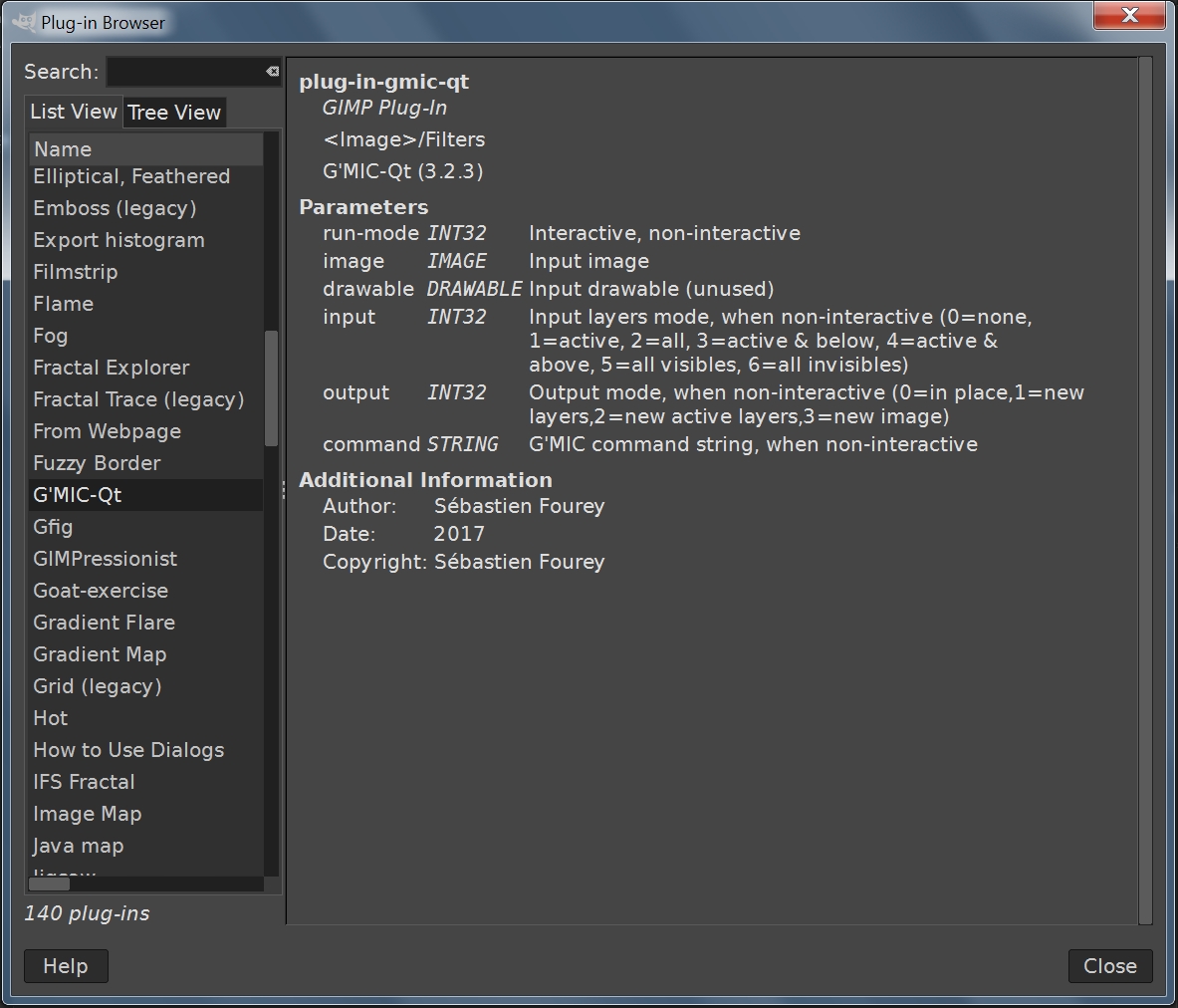Image resolution: width=1178 pixels, height=1008 pixels.
Task: Click the G'MIC-Qt (3.2.3) version text
Action: coord(402,171)
